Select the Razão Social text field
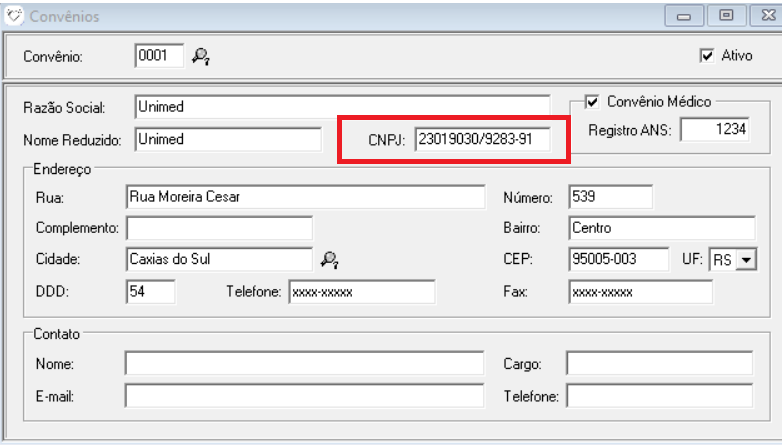The image size is (782, 445). tap(341, 107)
